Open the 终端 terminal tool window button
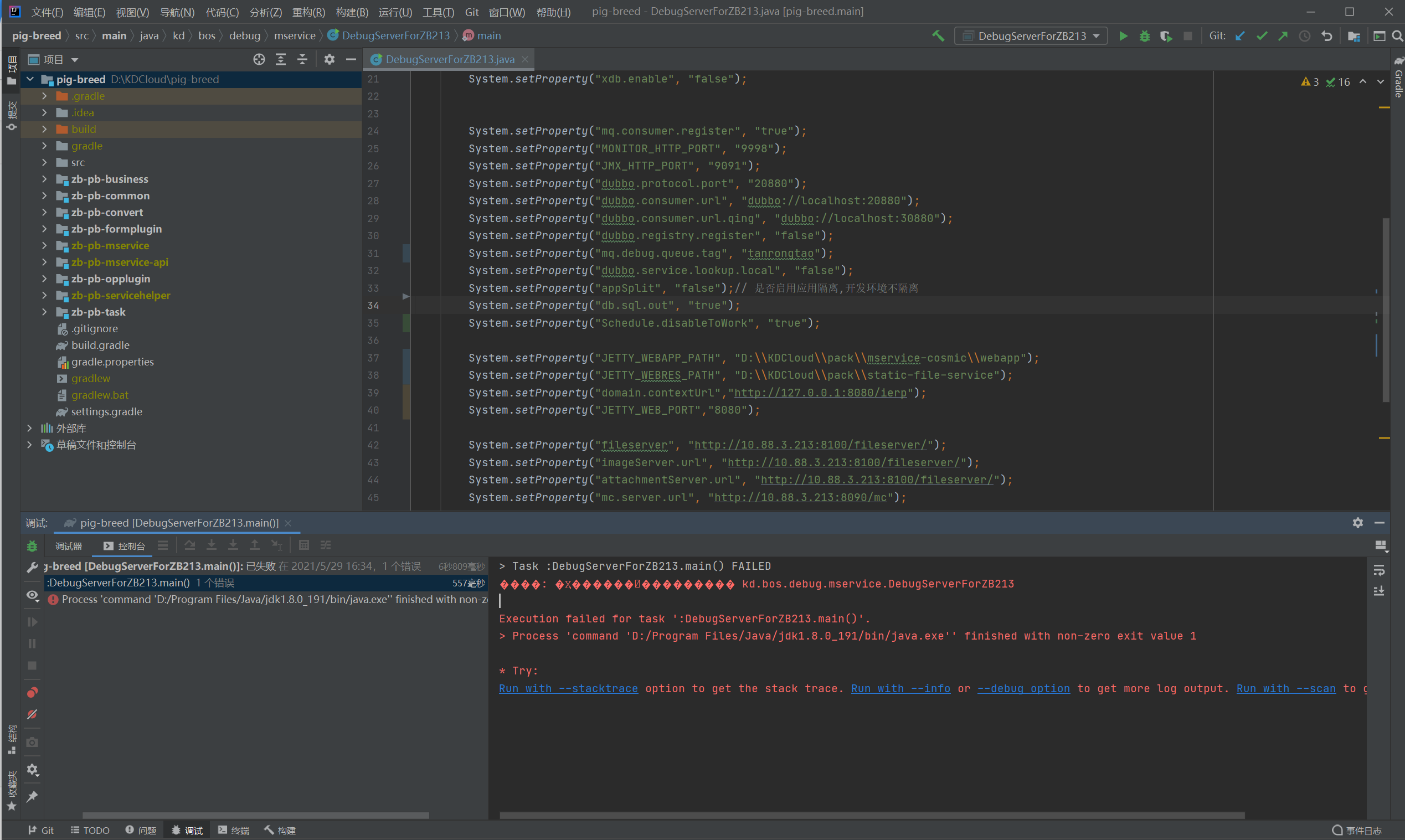This screenshot has width=1405, height=840. [x=233, y=830]
